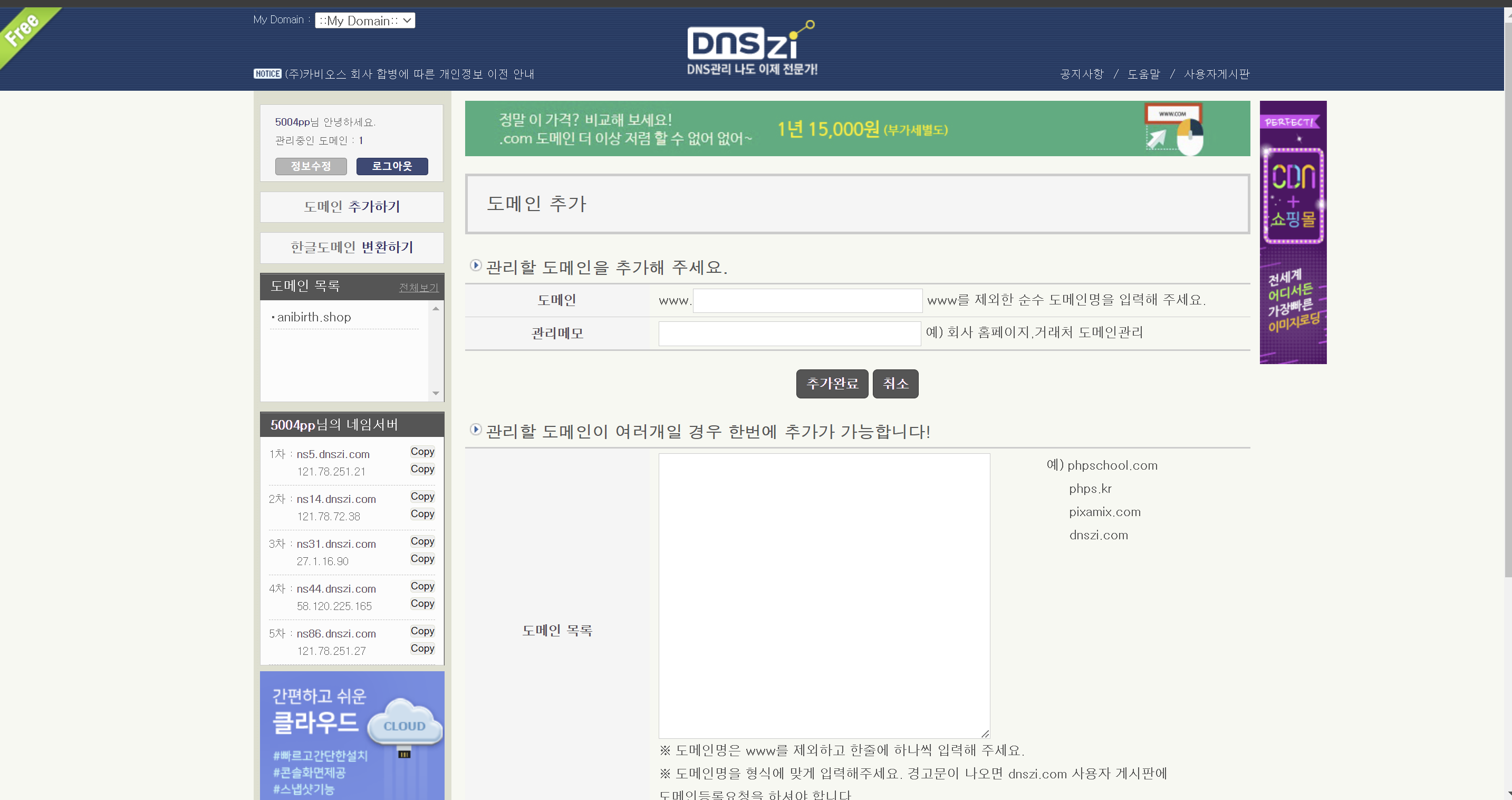
Task: Copy the ns5.dnszi.com nameserver
Action: 422,452
